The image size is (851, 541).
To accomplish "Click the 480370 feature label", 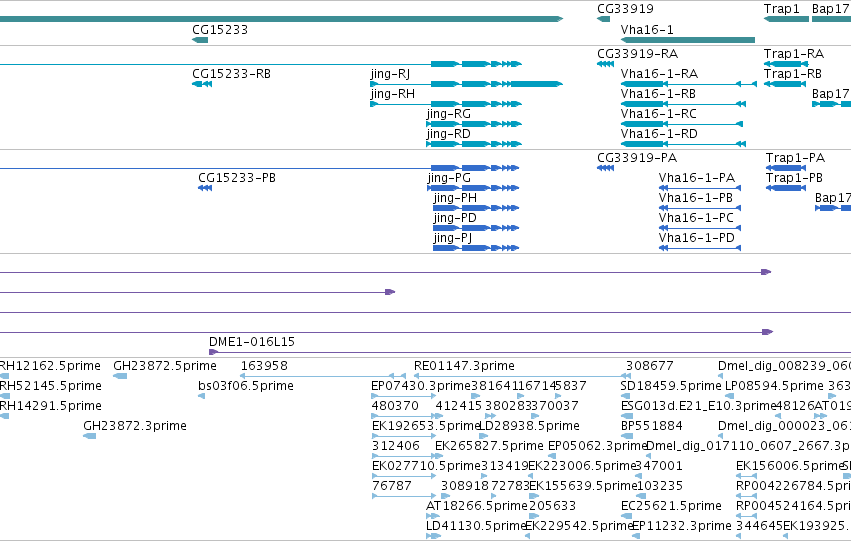I will (395, 406).
